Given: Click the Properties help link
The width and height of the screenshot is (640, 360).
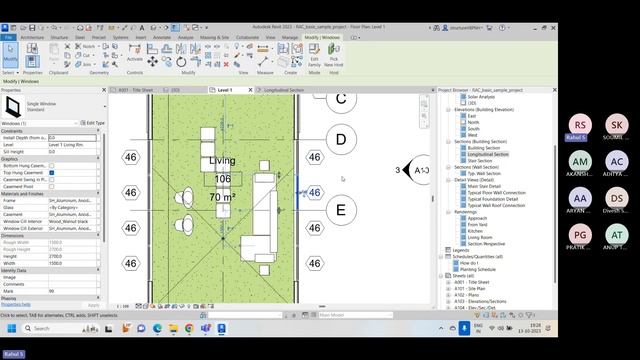Looking at the screenshot, I should (x=16, y=304).
